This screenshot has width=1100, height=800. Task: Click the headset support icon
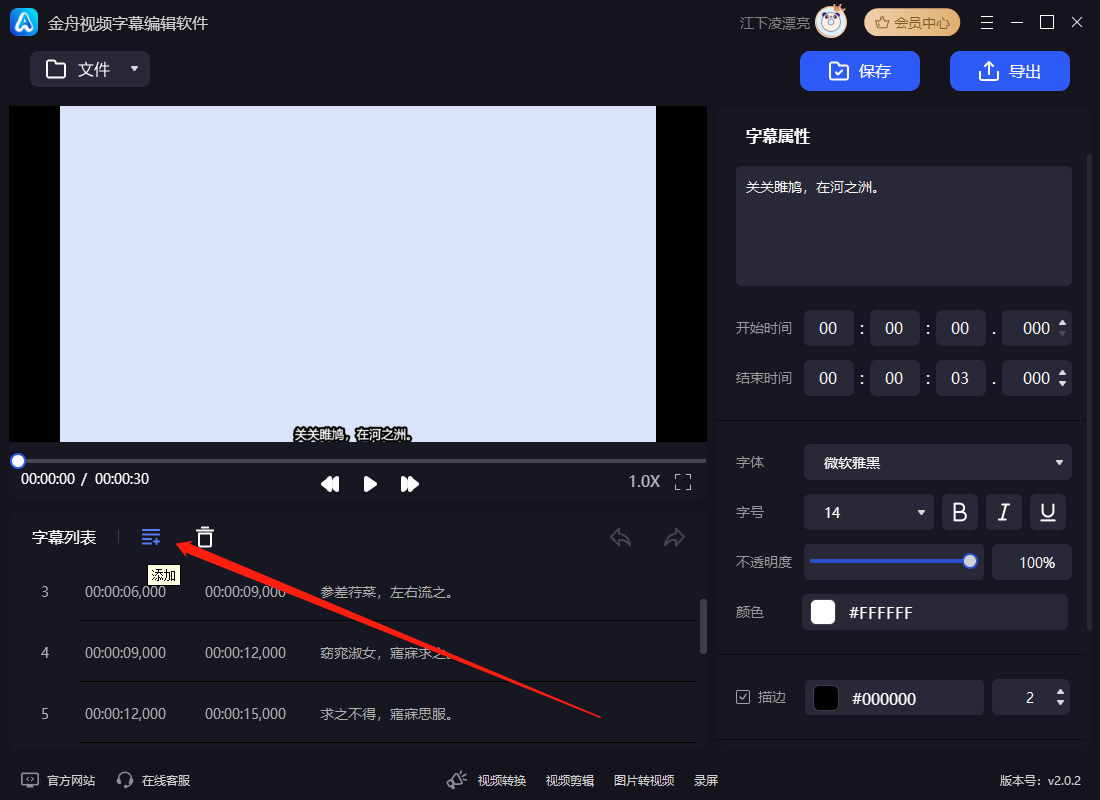(x=125, y=780)
